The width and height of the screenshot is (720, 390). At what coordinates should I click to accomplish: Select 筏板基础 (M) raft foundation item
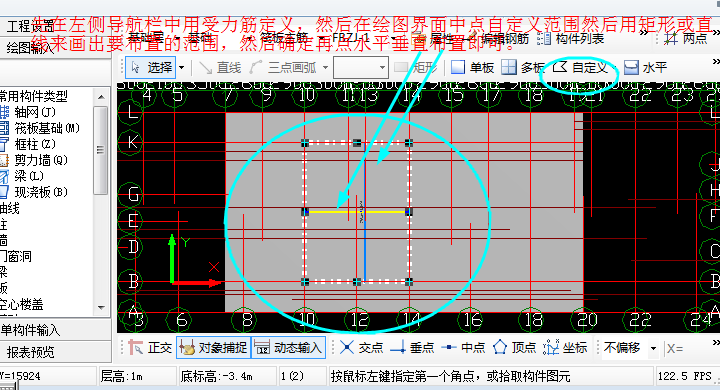pyautogui.click(x=40, y=128)
